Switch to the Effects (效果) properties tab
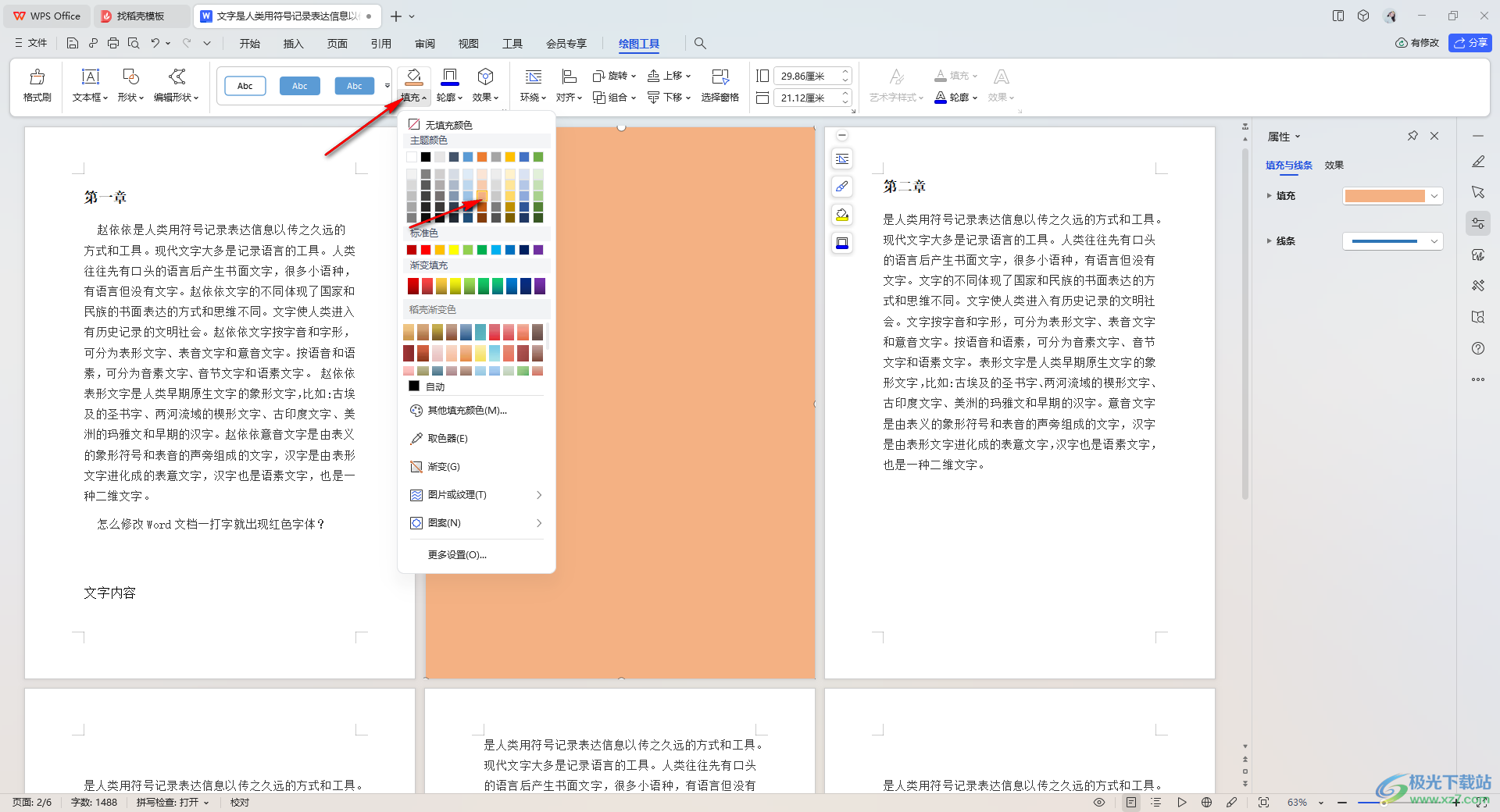The height and width of the screenshot is (812, 1500). tap(1334, 166)
